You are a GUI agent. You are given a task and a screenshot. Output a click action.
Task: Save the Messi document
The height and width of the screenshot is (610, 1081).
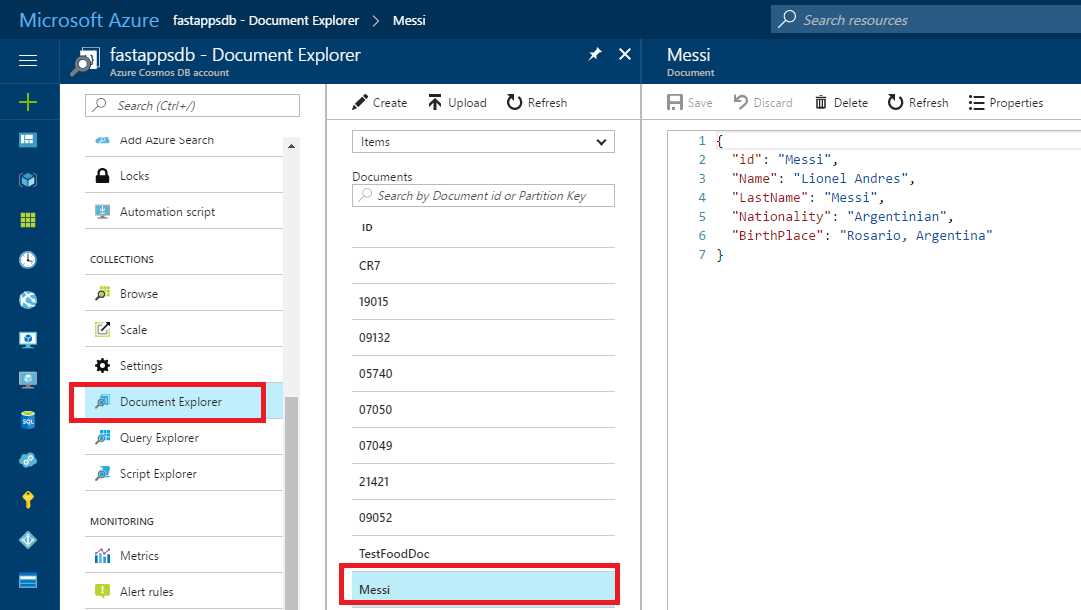point(689,103)
